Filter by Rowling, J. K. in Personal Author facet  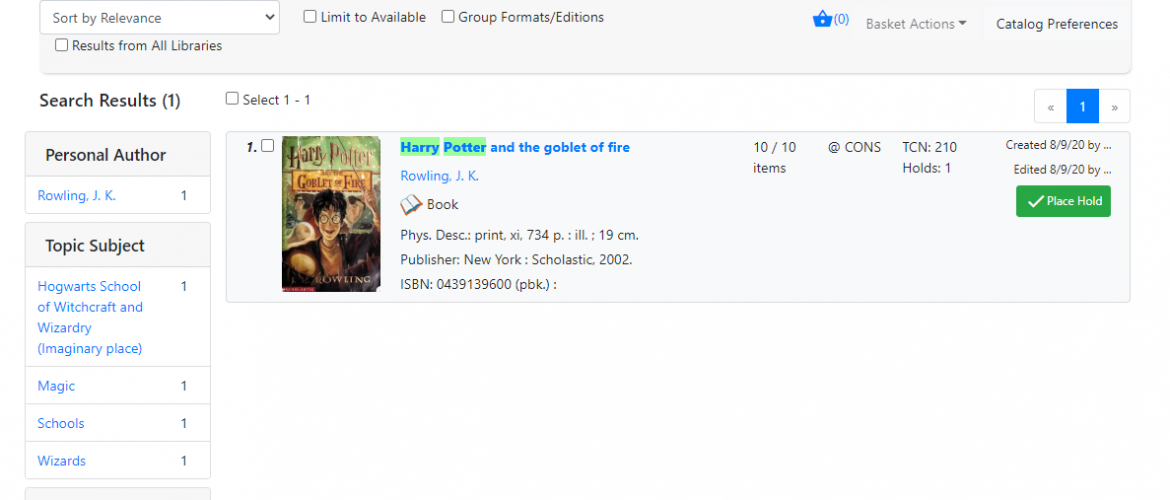77,196
